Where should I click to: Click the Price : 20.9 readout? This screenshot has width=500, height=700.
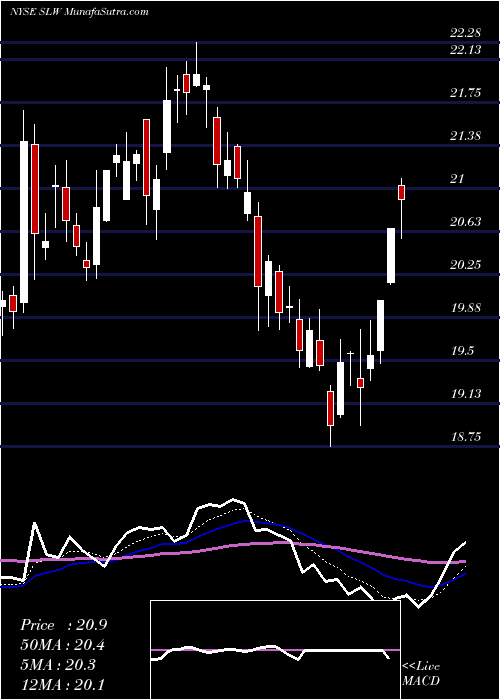coord(63,625)
